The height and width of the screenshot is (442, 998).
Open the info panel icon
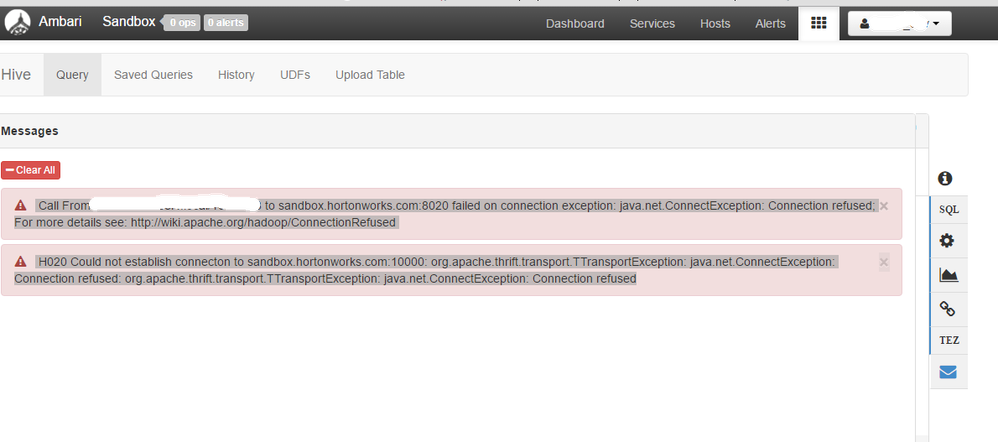pyautogui.click(x=945, y=178)
